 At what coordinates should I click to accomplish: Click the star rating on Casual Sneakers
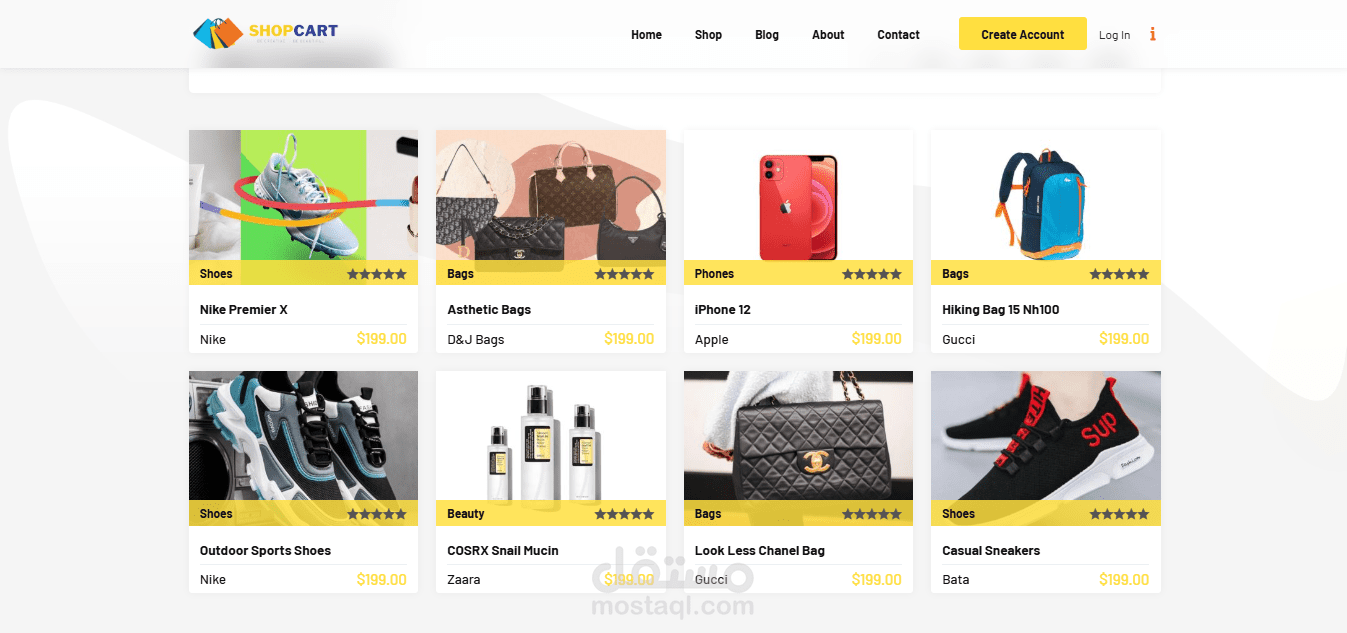pyautogui.click(x=1119, y=514)
